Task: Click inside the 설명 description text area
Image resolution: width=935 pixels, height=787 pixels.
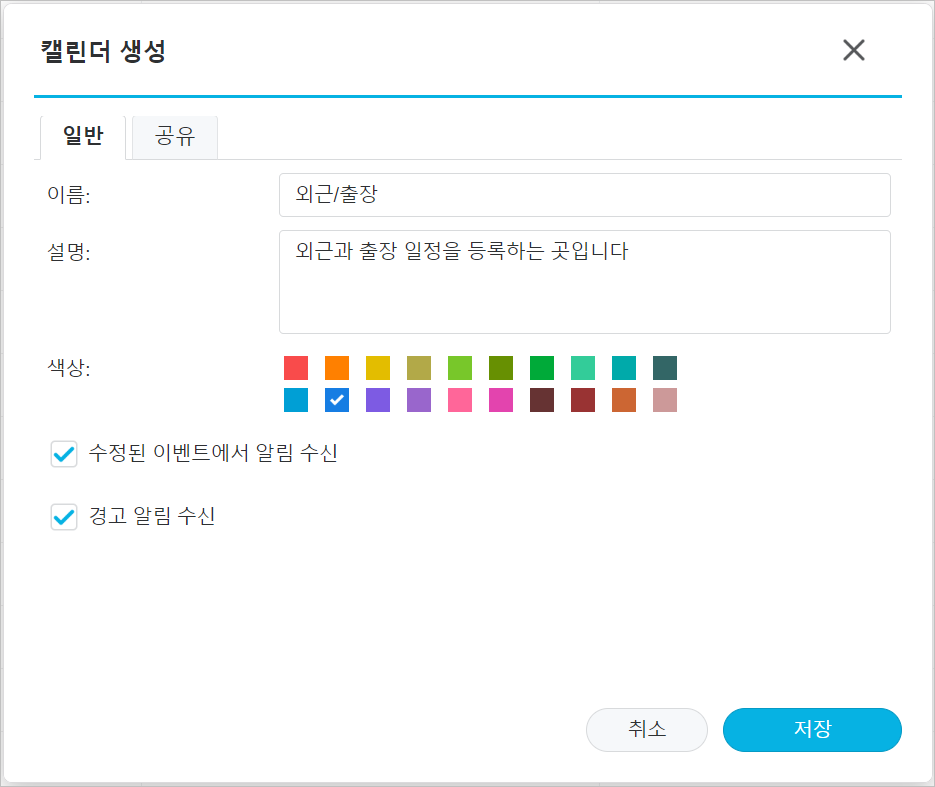Action: (585, 280)
